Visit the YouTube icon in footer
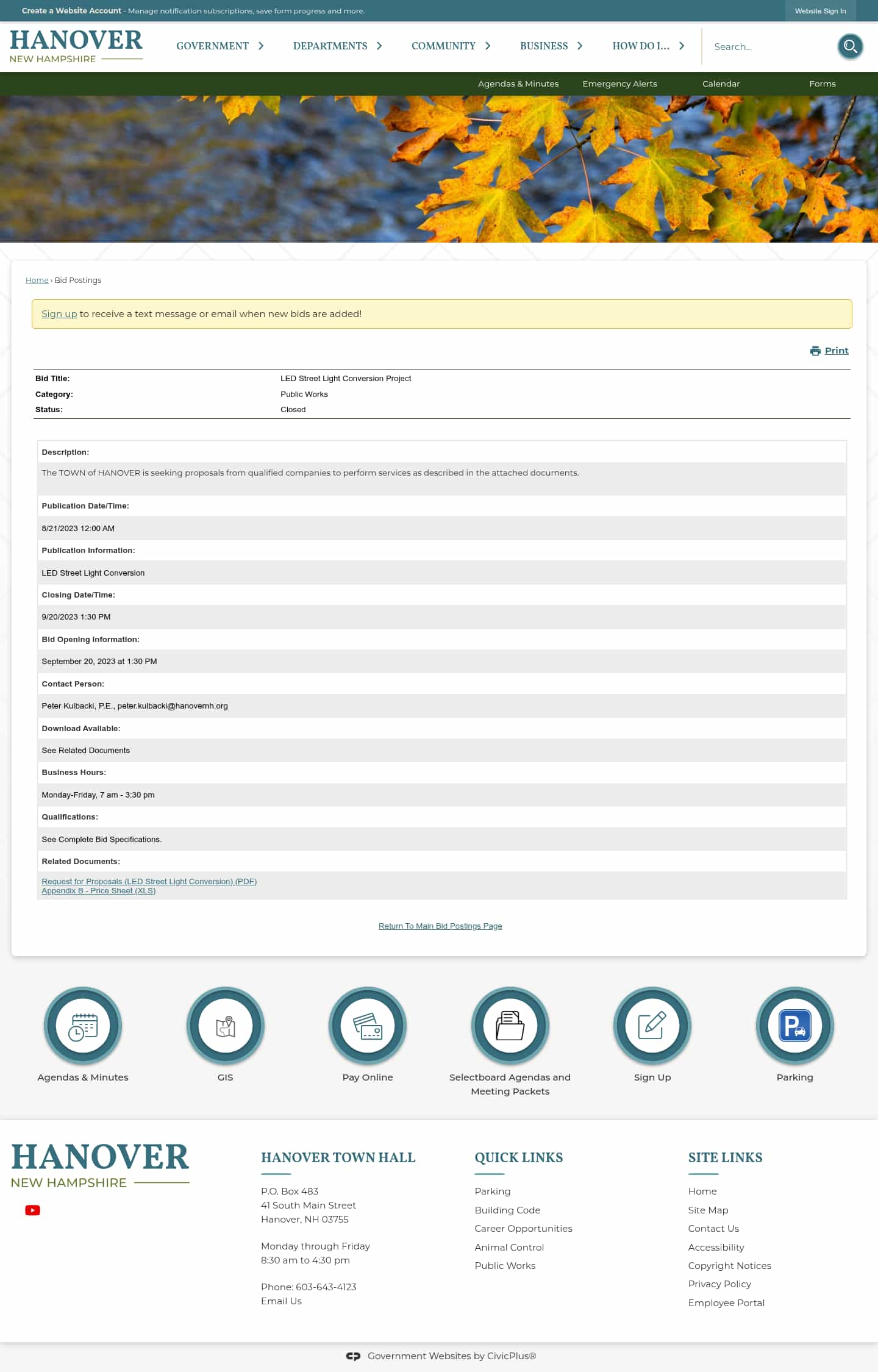Screen dimensions: 878x1372 32,1210
